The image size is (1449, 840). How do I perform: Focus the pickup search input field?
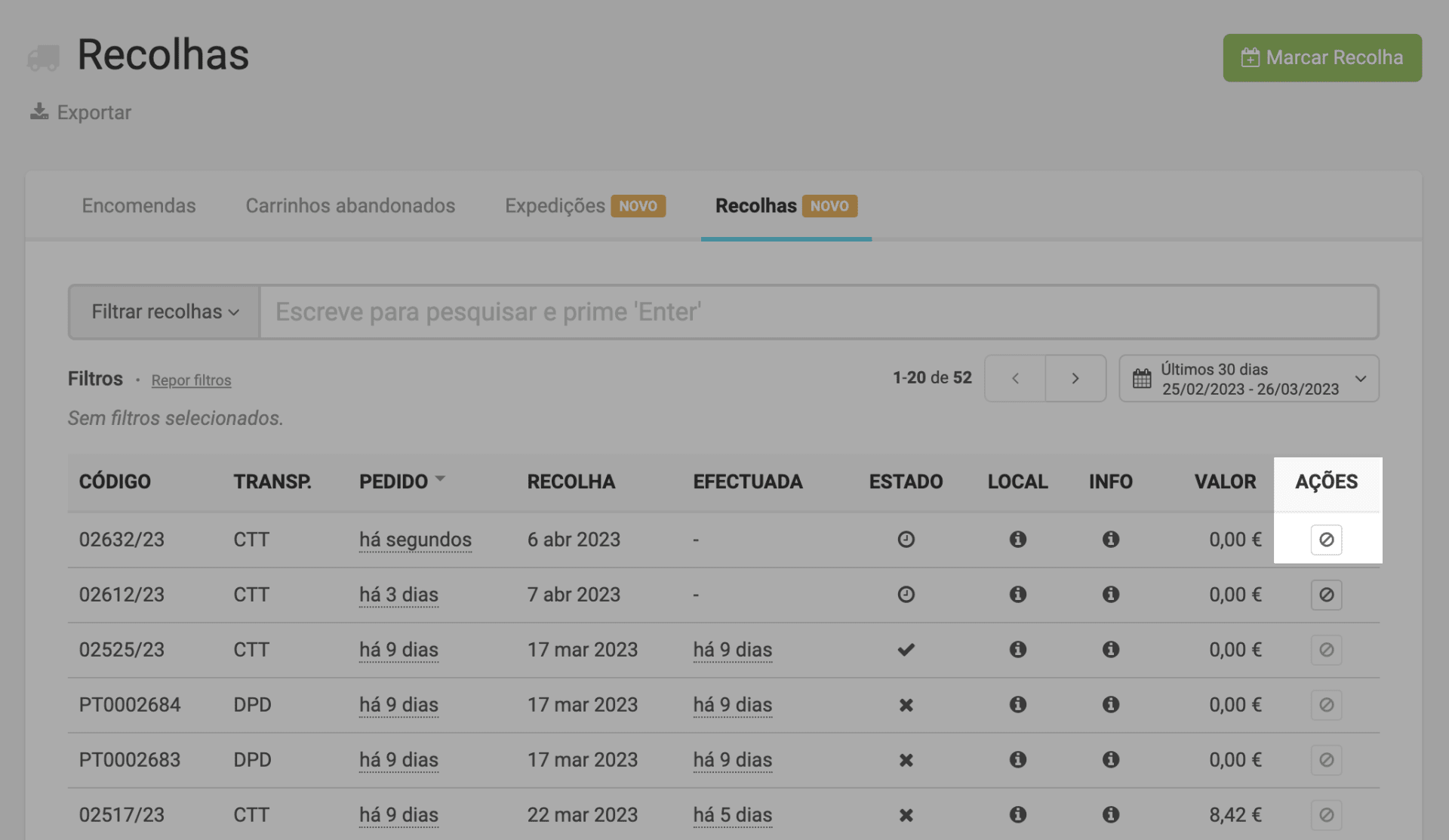pyautogui.click(x=818, y=312)
